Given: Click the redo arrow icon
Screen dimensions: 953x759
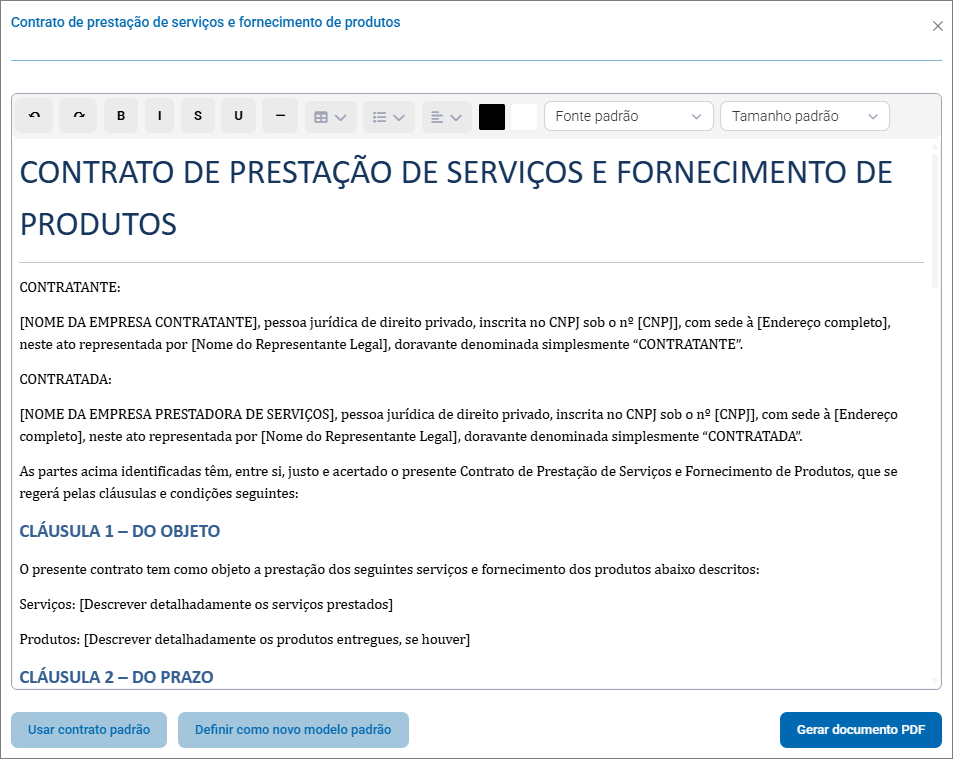Looking at the screenshot, I should point(78,116).
